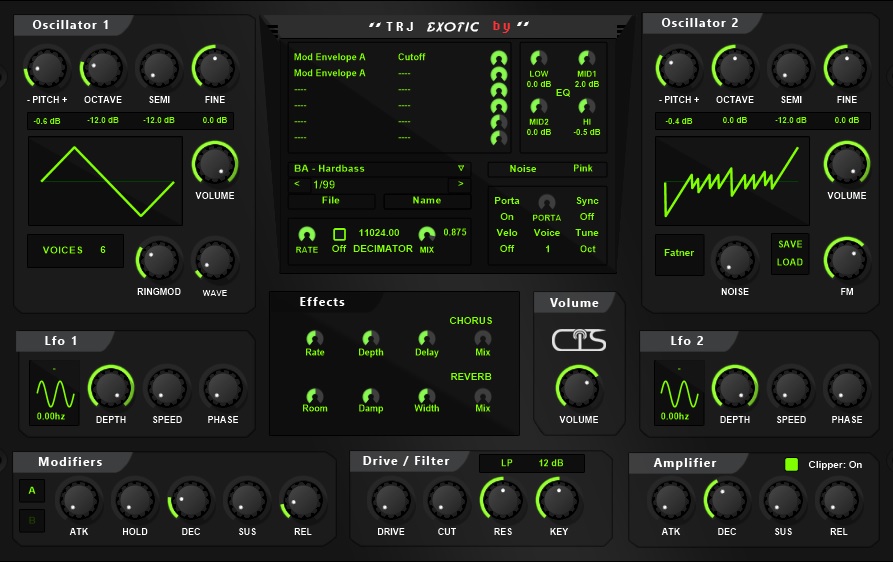Image resolution: width=893 pixels, height=562 pixels.
Task: Click the Oscillator 1 OCTAVE knob
Action: 103,68
